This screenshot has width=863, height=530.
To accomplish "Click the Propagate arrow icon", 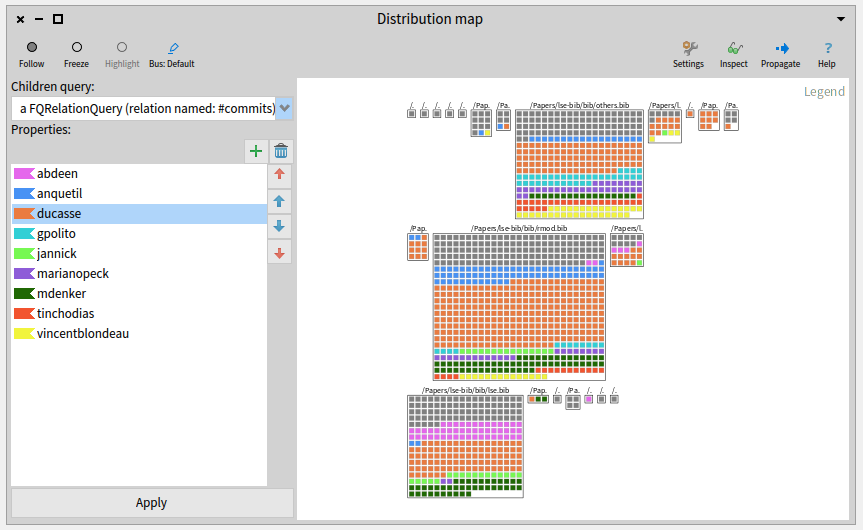I will (x=780, y=54).
